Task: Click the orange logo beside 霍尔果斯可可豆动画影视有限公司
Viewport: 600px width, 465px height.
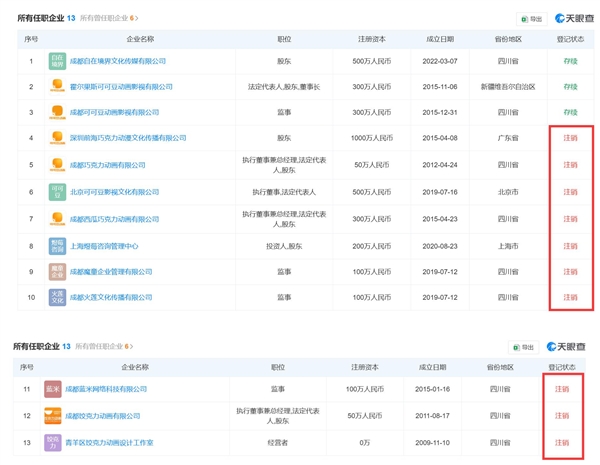Action: (57, 87)
